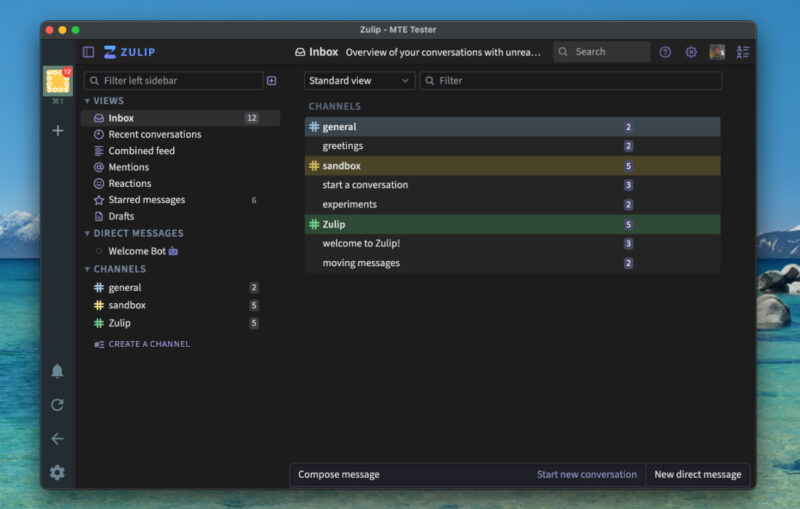Click unread badge 12 next to Inbox
This screenshot has height=509, width=800.
(x=252, y=118)
